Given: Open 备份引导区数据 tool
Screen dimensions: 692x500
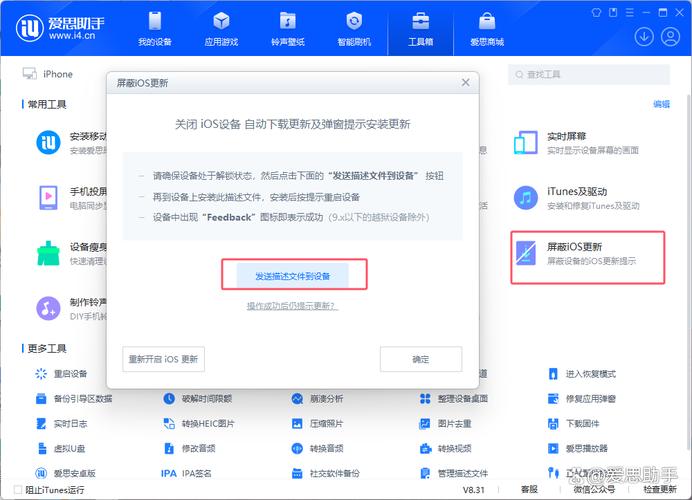Looking at the screenshot, I should click(x=74, y=399).
